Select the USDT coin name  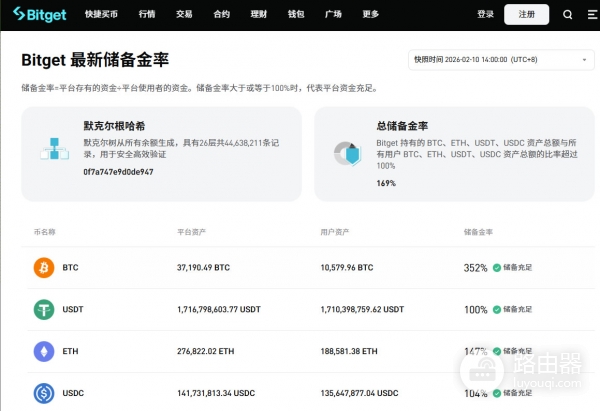[x=73, y=309]
